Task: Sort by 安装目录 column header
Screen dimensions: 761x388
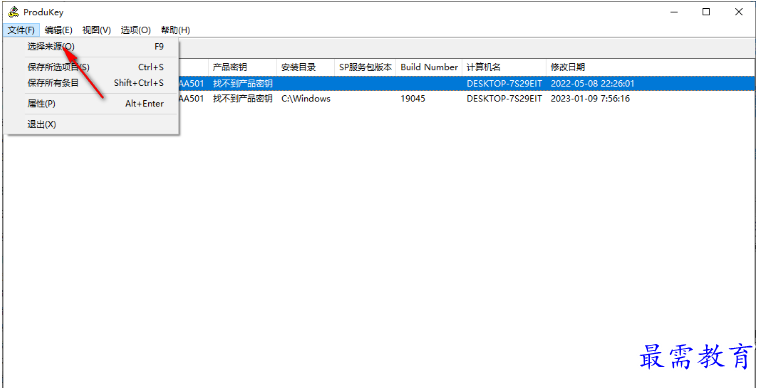Action: pyautogui.click(x=306, y=67)
